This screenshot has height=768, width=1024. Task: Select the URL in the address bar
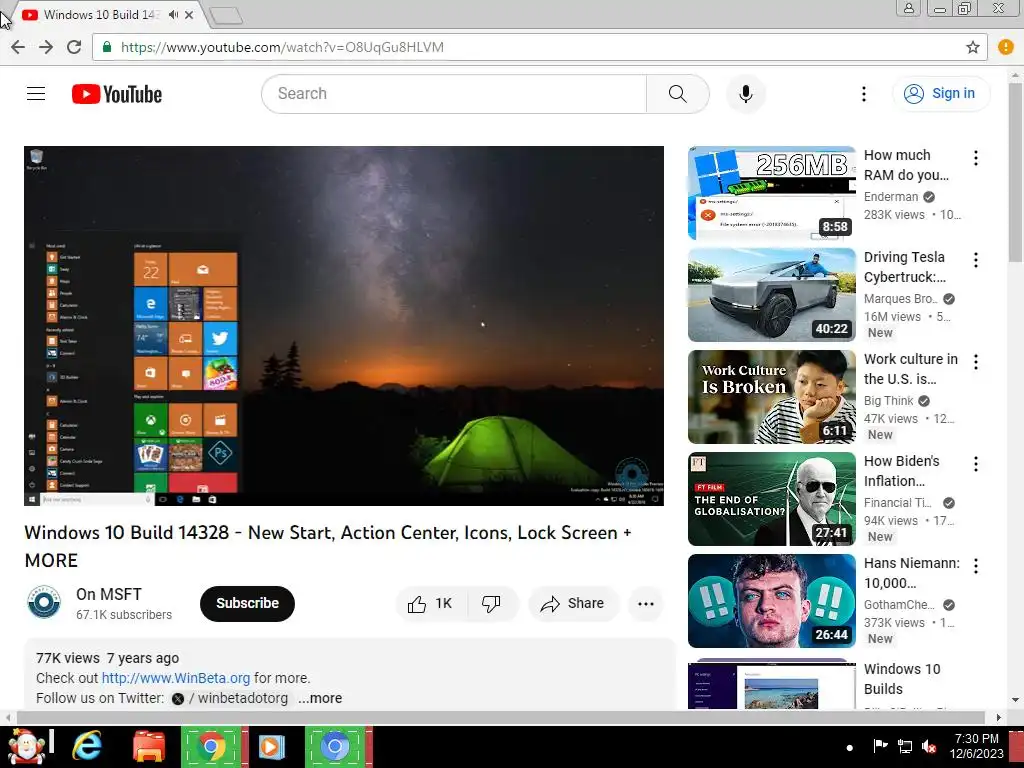[282, 47]
